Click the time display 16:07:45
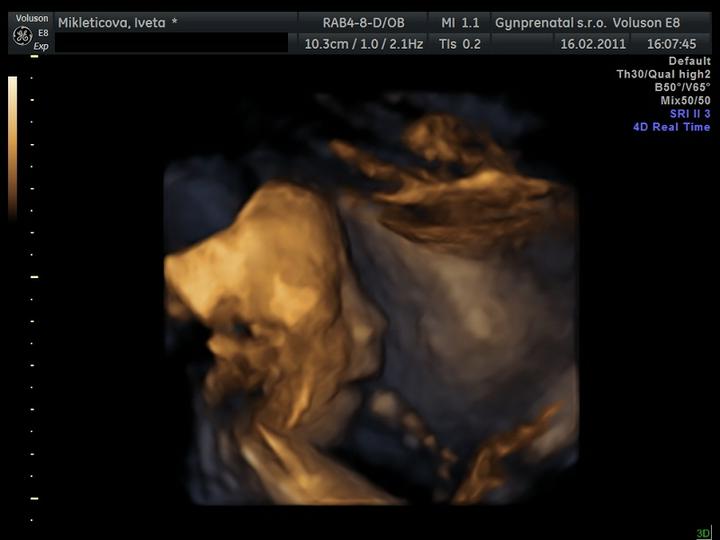Image resolution: width=720 pixels, height=540 pixels. 671,44
